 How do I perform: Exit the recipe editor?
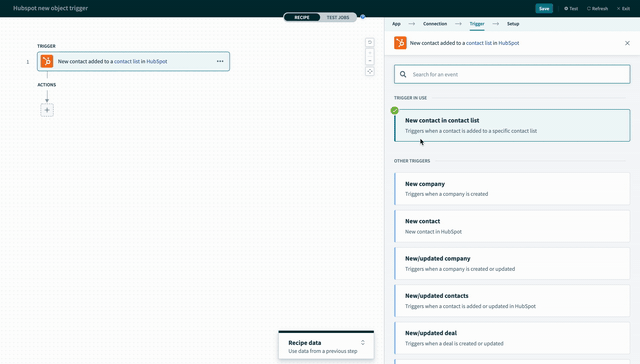click(x=623, y=9)
